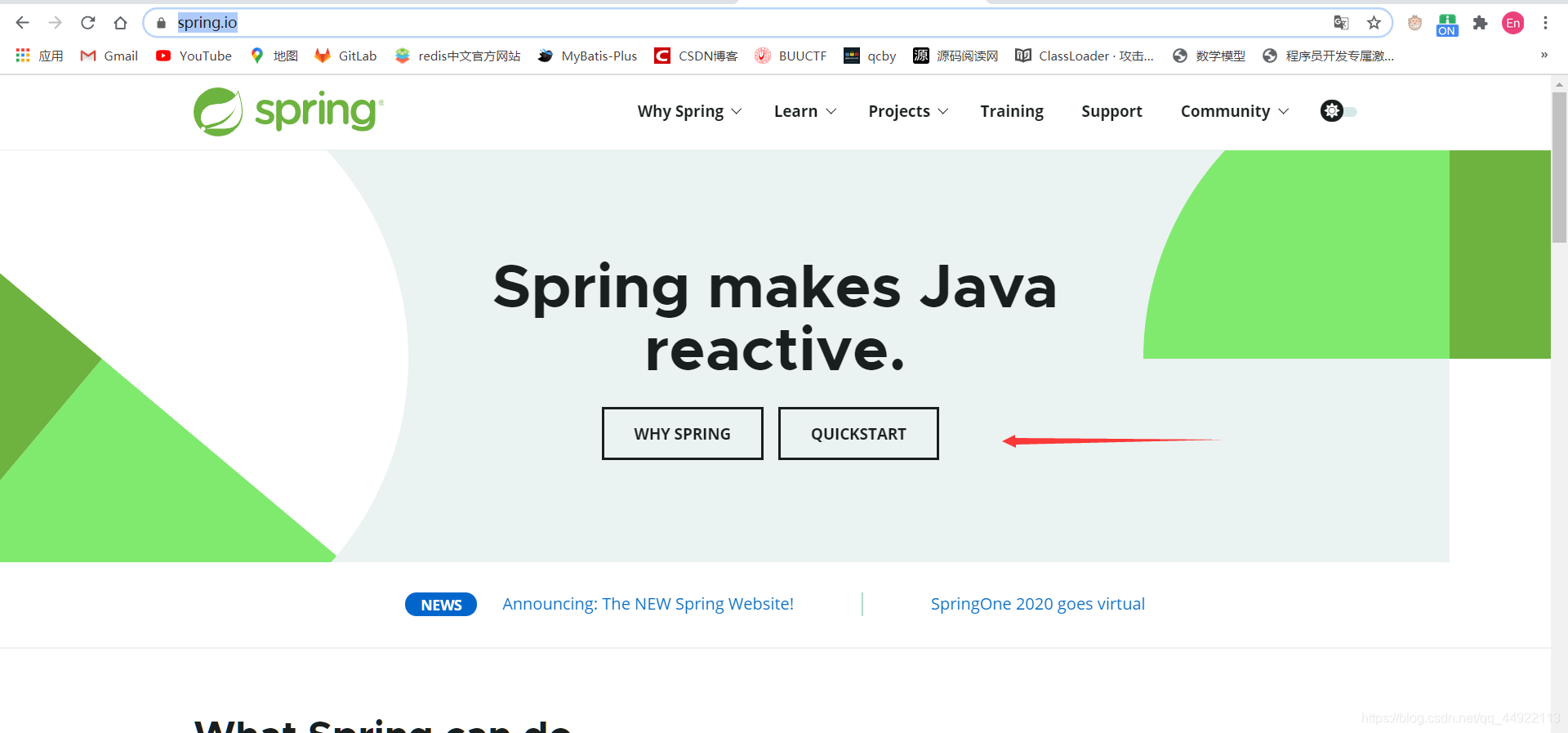This screenshot has width=1568, height=733.
Task: Go back using the browser back arrow
Action: point(22,23)
